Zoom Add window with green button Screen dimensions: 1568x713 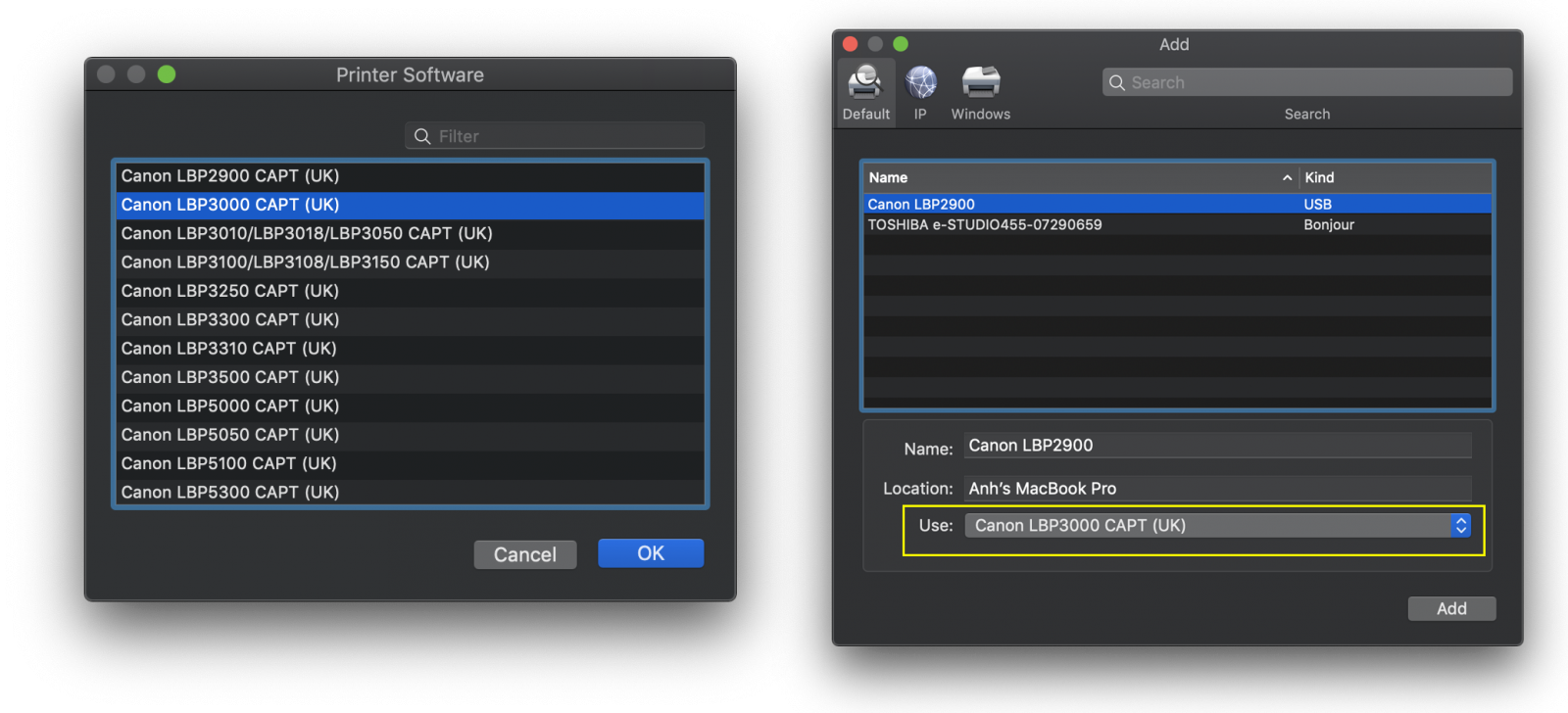[901, 44]
